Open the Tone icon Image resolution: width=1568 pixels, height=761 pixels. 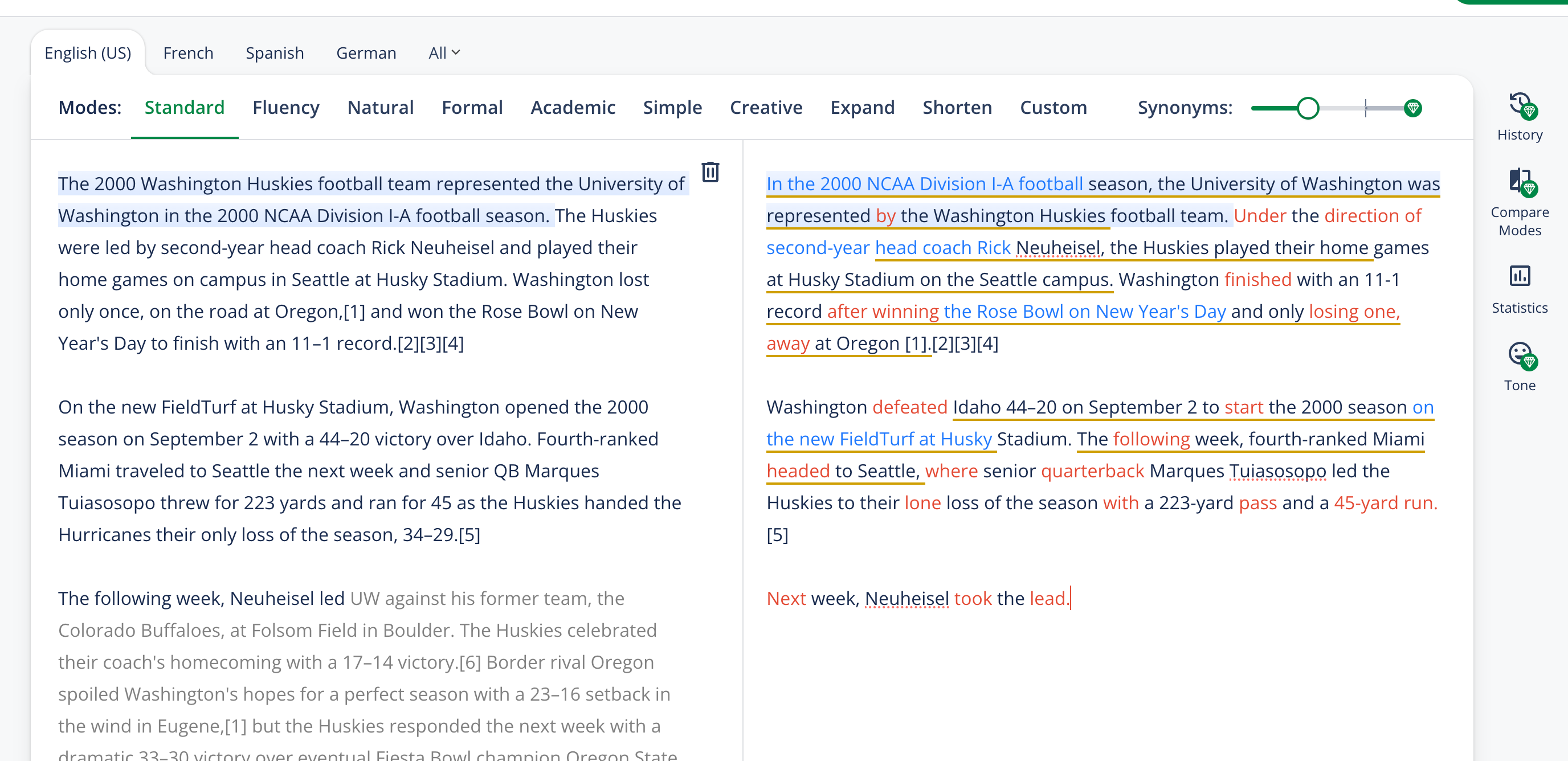click(x=1520, y=355)
